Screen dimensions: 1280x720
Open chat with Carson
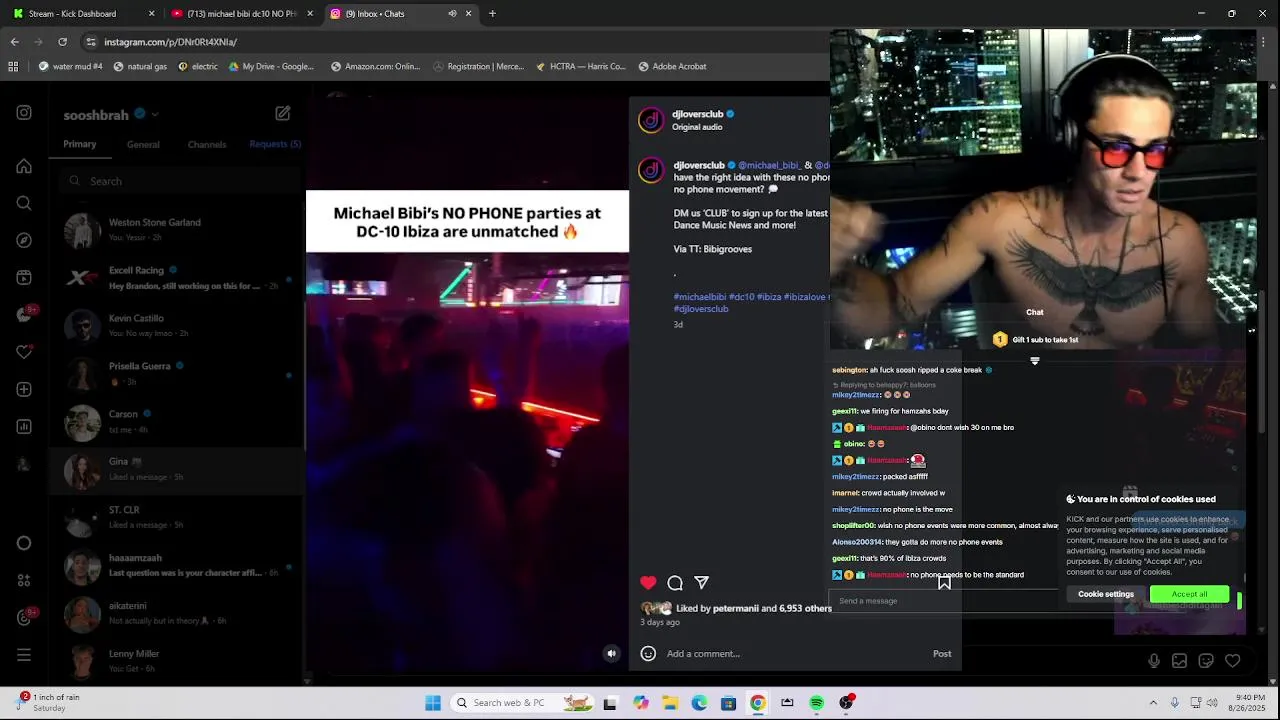176,422
